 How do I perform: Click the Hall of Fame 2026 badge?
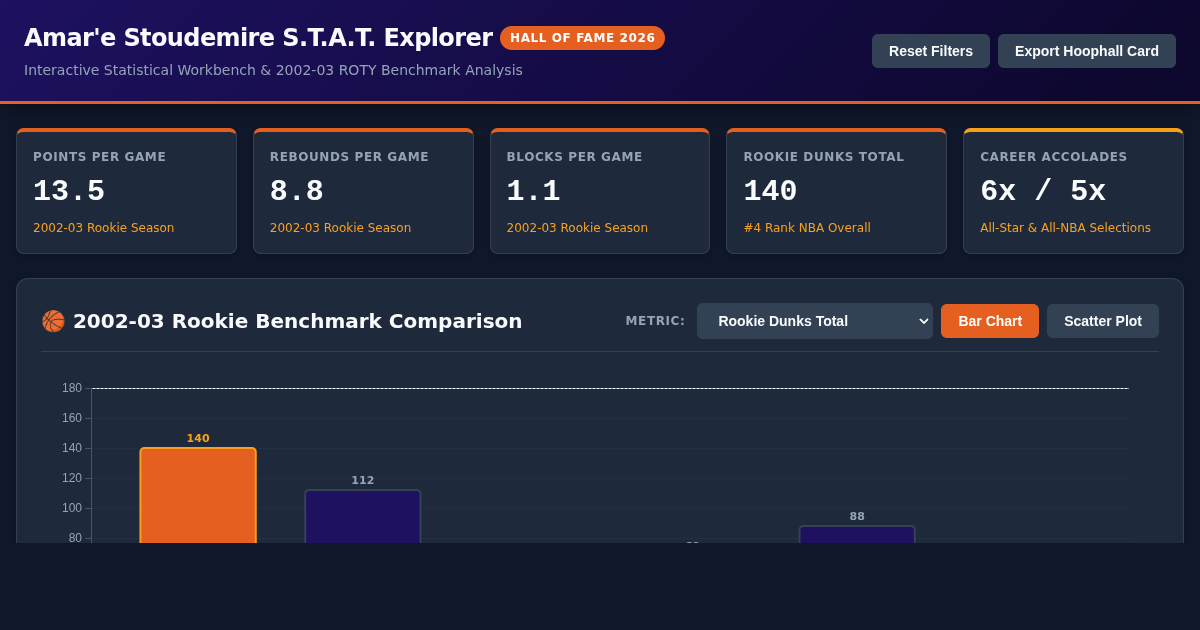[582, 38]
